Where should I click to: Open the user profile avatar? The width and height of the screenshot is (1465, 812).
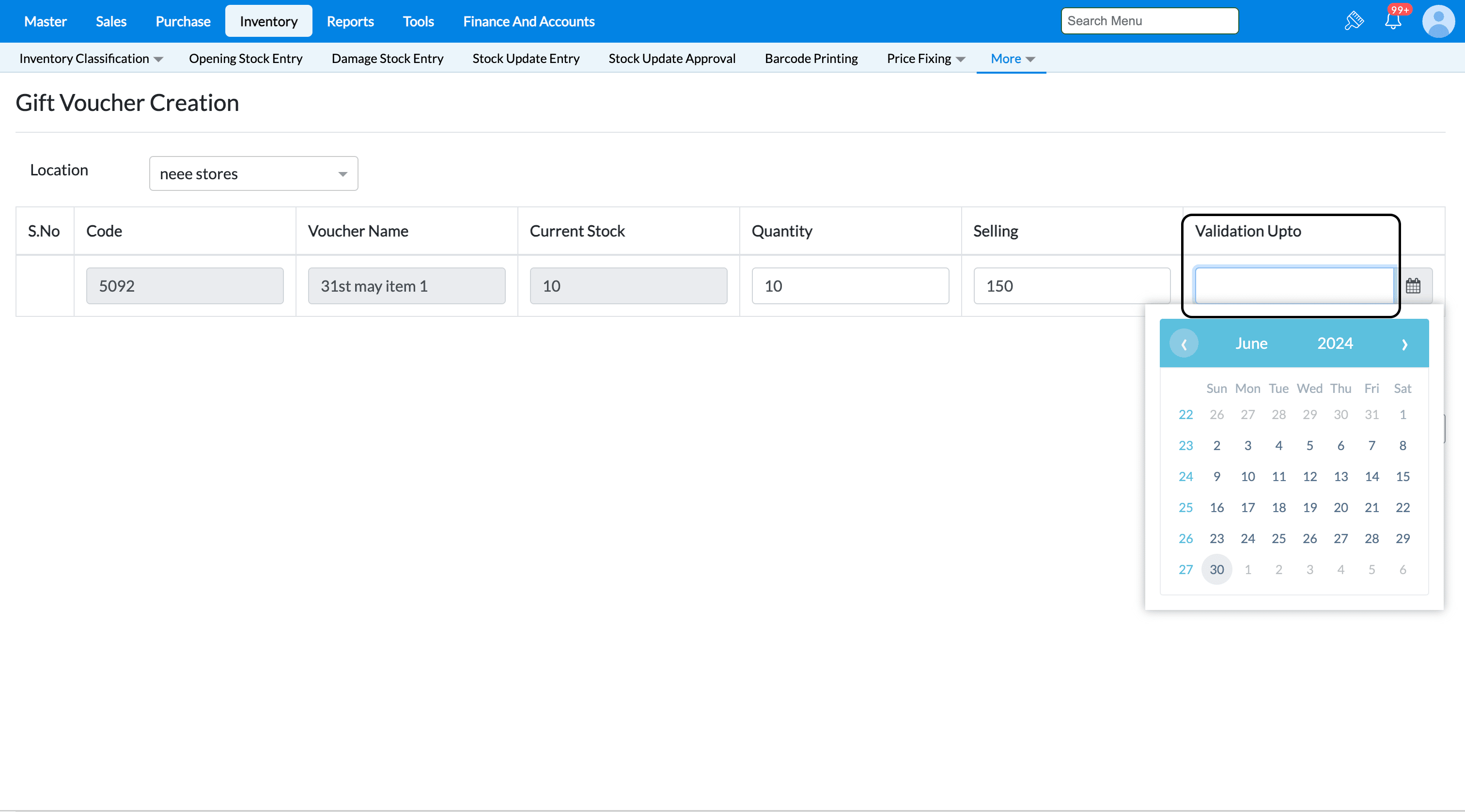(1438, 22)
